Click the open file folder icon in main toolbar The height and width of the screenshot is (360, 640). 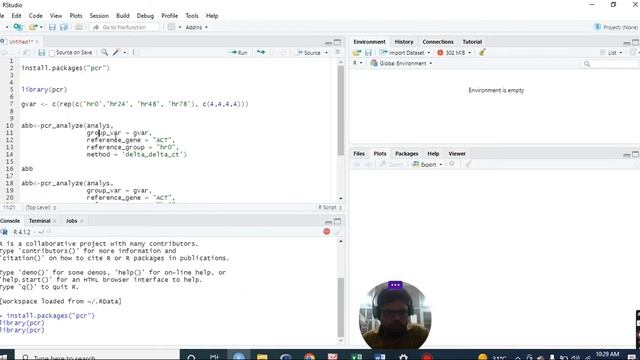coord(33,27)
